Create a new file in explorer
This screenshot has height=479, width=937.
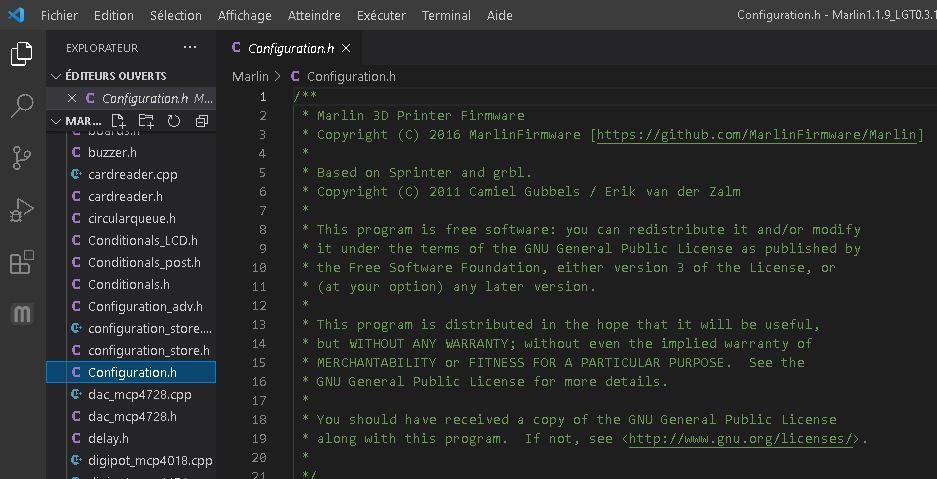(118, 121)
